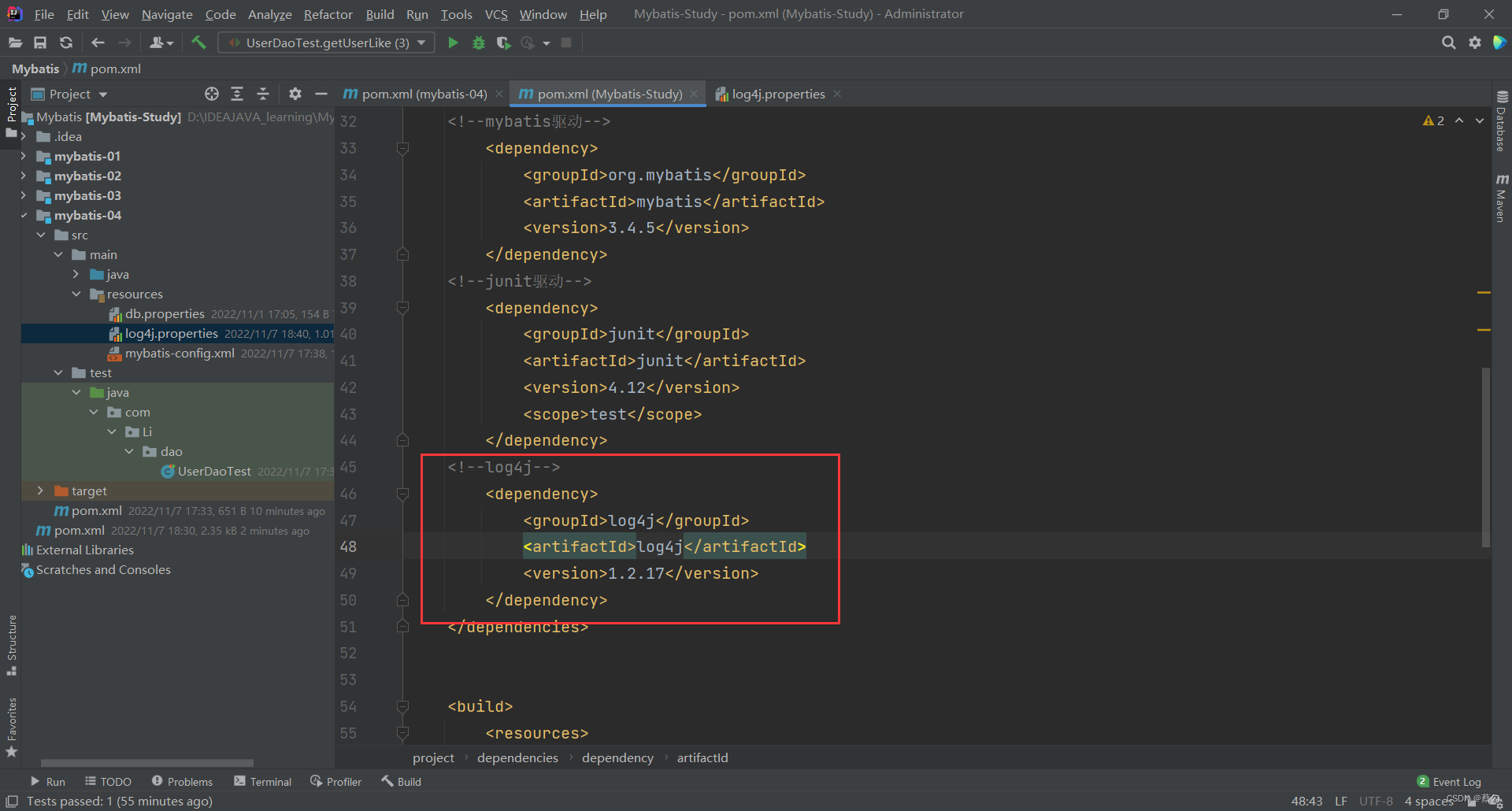The height and width of the screenshot is (811, 1512).
Task: Navigate forward with the right arrow
Action: pos(124,43)
